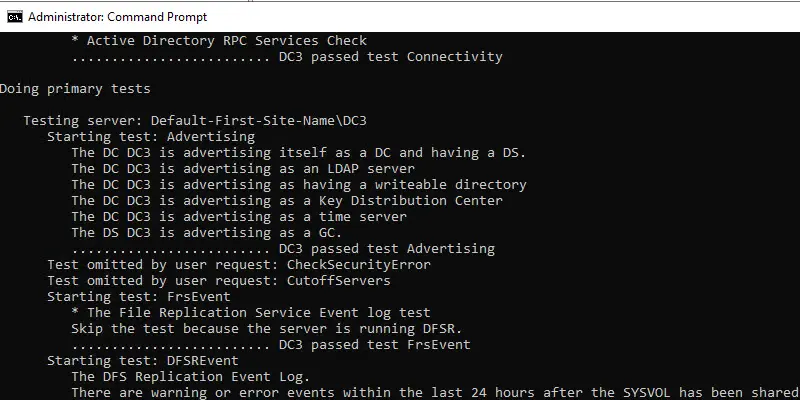Click the 'Doing primary tests' line
800x400 pixels.
pyautogui.click(x=75, y=89)
